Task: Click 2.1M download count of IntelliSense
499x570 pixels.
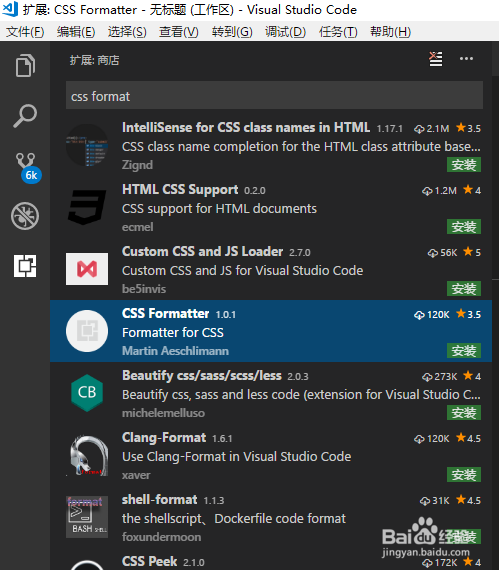Action: [x=432, y=128]
